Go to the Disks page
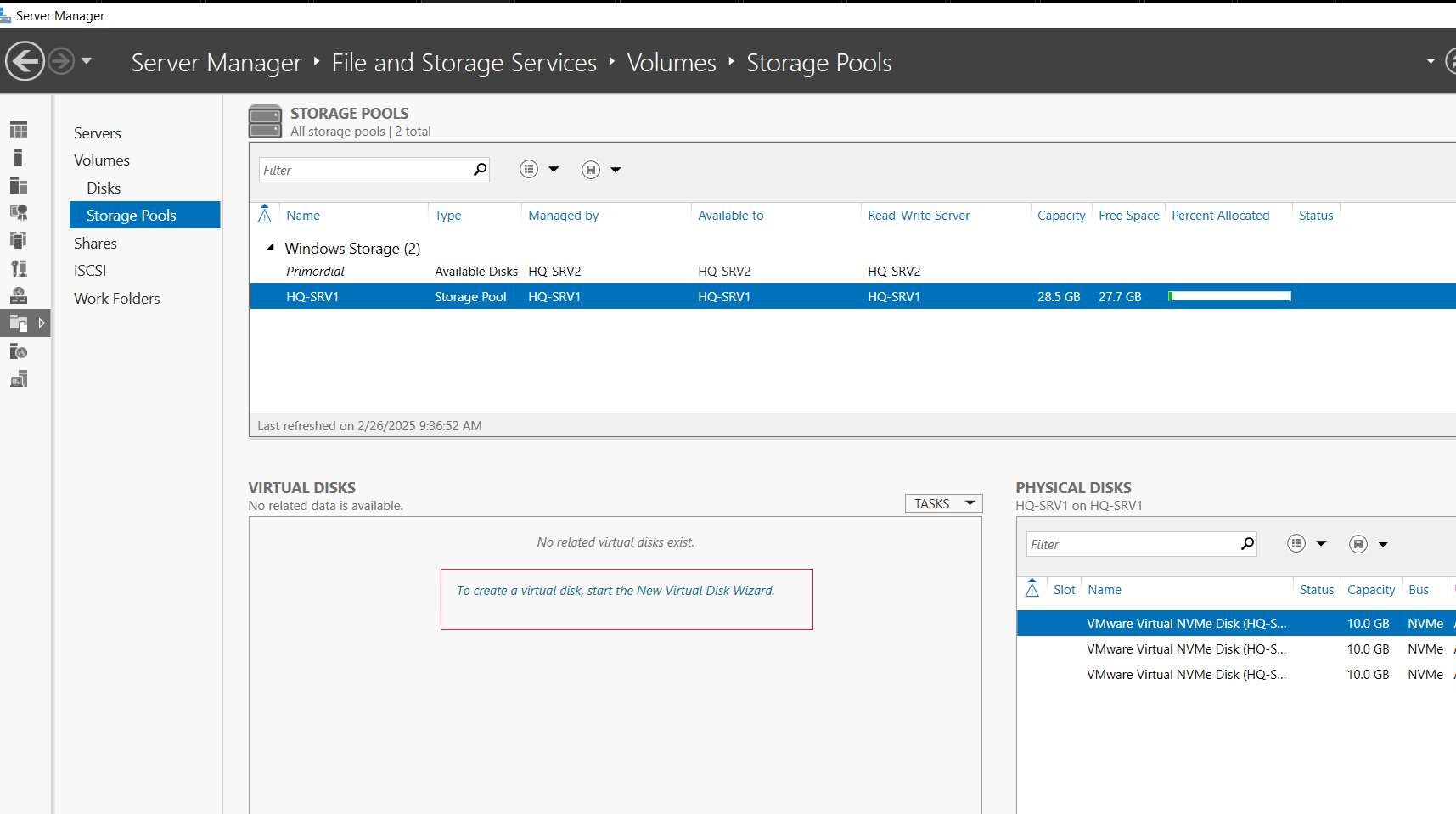The image size is (1456, 814). 104,188
